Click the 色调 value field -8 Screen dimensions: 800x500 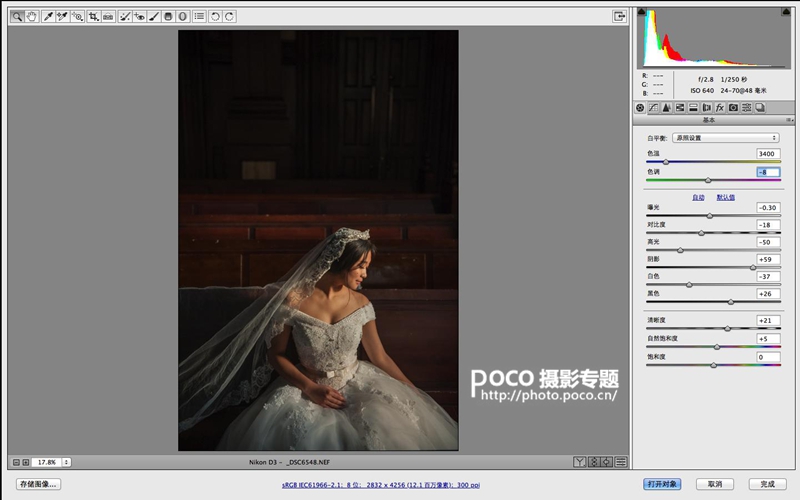(x=768, y=172)
